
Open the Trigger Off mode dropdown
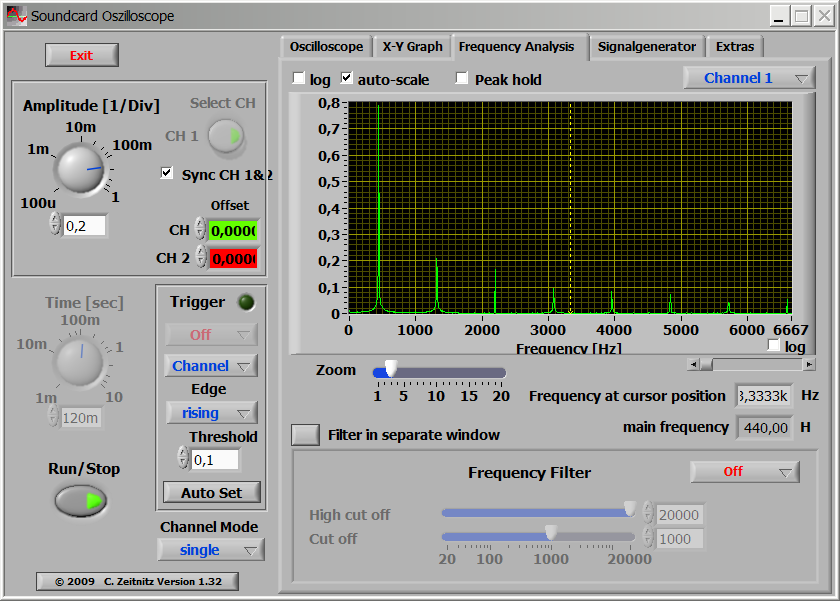[211, 335]
